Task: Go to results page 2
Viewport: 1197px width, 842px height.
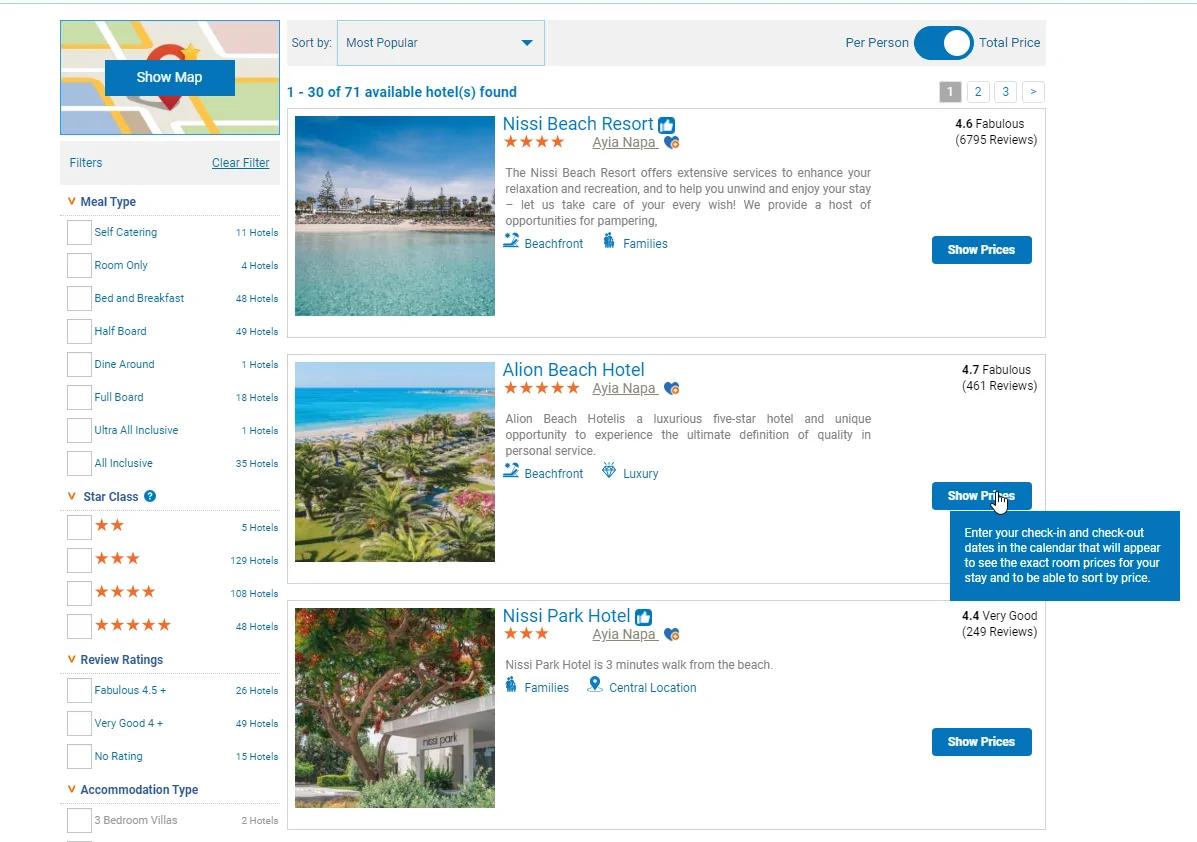Action: (x=978, y=92)
